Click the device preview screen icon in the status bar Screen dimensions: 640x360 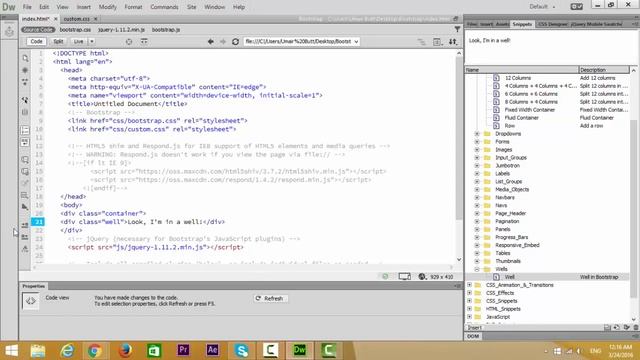coord(404,277)
